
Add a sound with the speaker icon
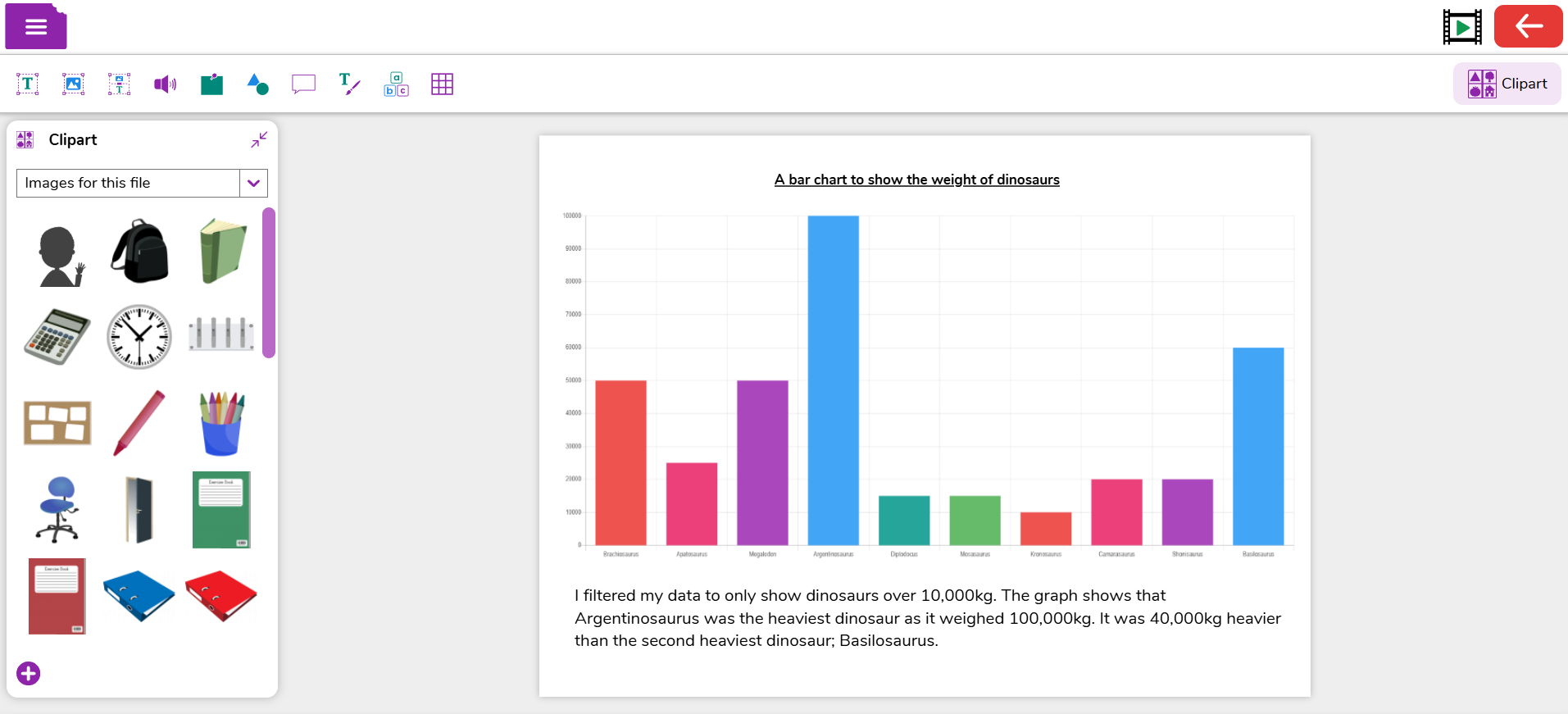pos(166,84)
